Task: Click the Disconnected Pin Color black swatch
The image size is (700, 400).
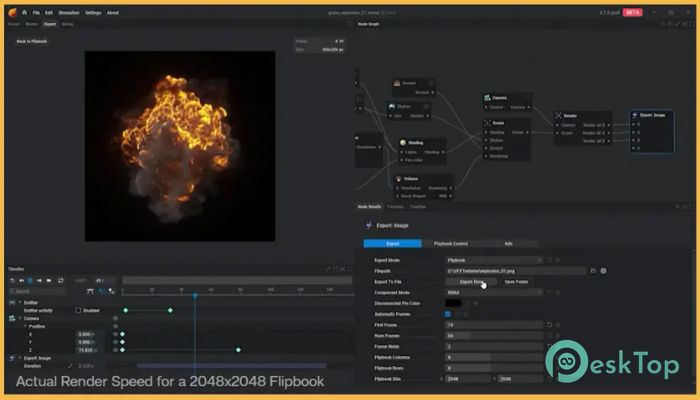Action: [x=453, y=303]
